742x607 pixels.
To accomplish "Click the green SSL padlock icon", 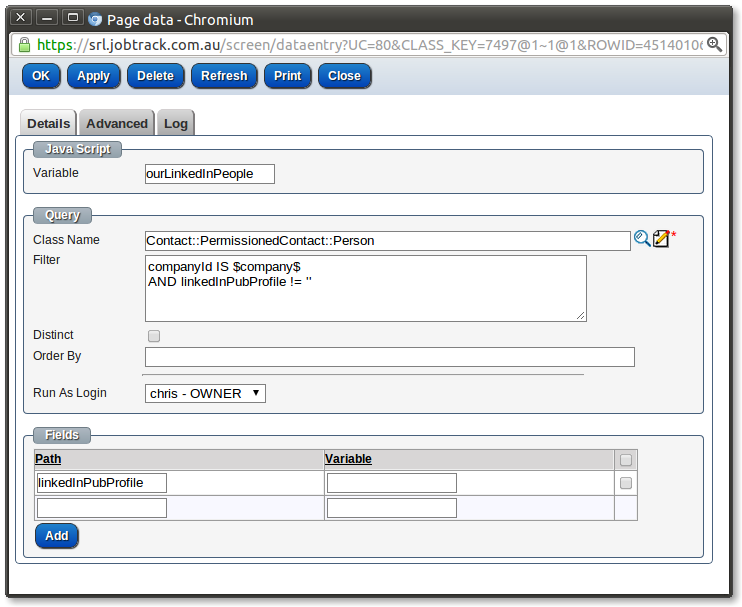I will (x=24, y=45).
